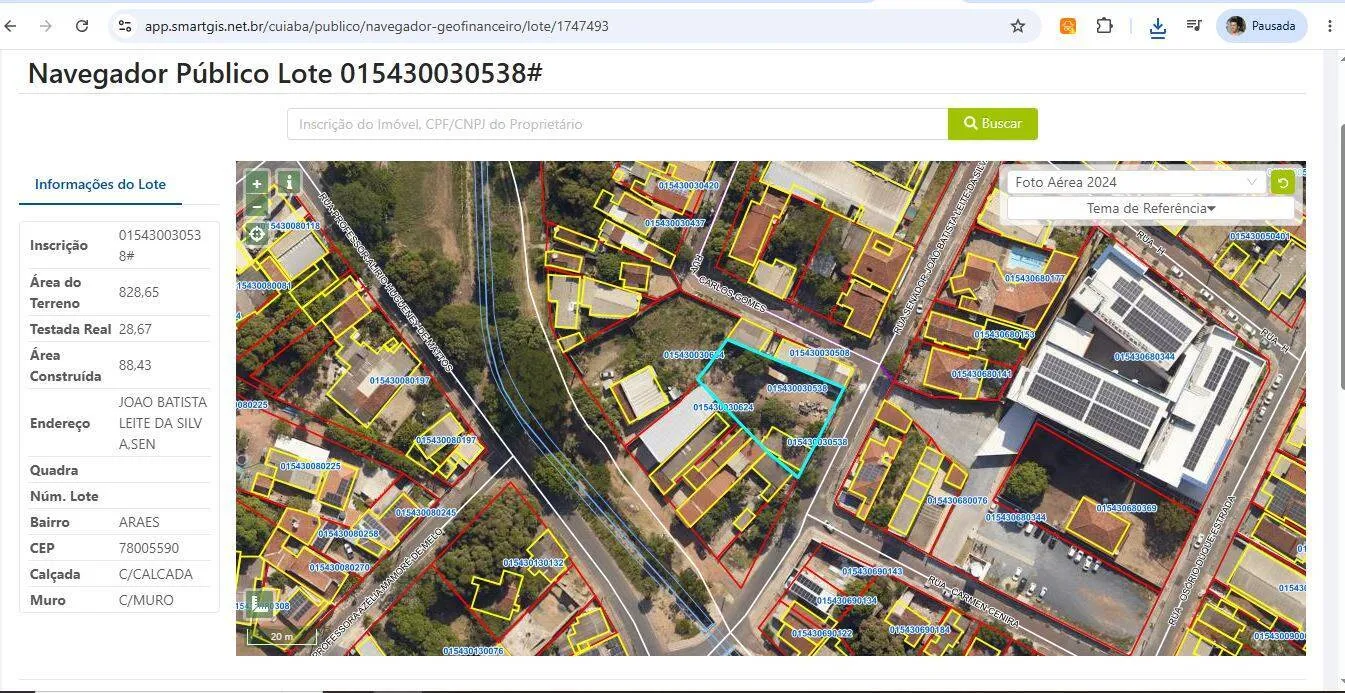Image resolution: width=1345 pixels, height=693 pixels.
Task: Click the Buscar search button
Action: pos(992,124)
